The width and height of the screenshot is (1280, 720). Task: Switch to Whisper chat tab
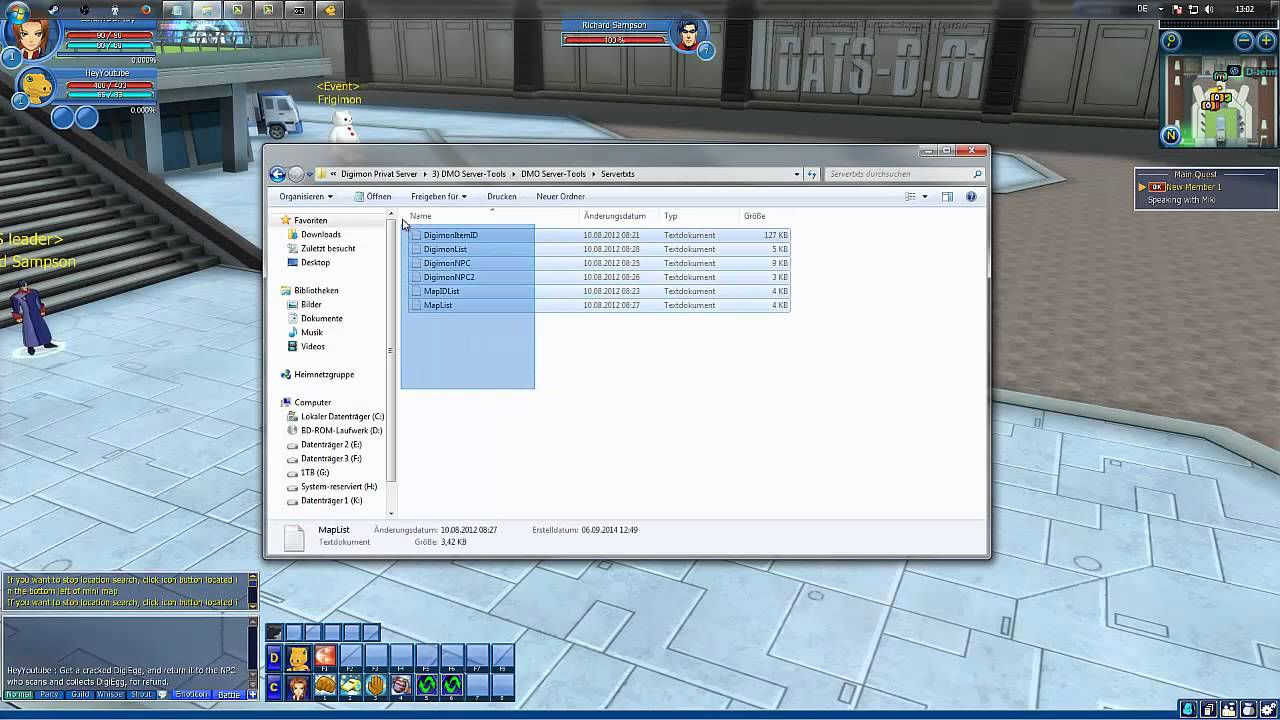[110, 694]
